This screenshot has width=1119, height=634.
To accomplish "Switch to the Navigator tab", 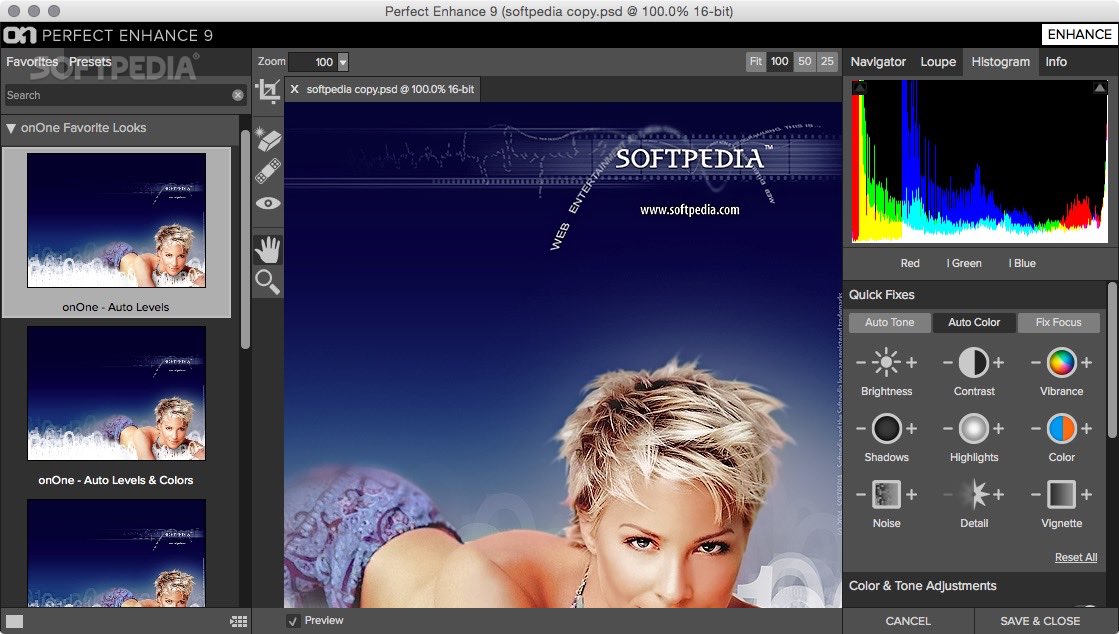I will pos(877,61).
